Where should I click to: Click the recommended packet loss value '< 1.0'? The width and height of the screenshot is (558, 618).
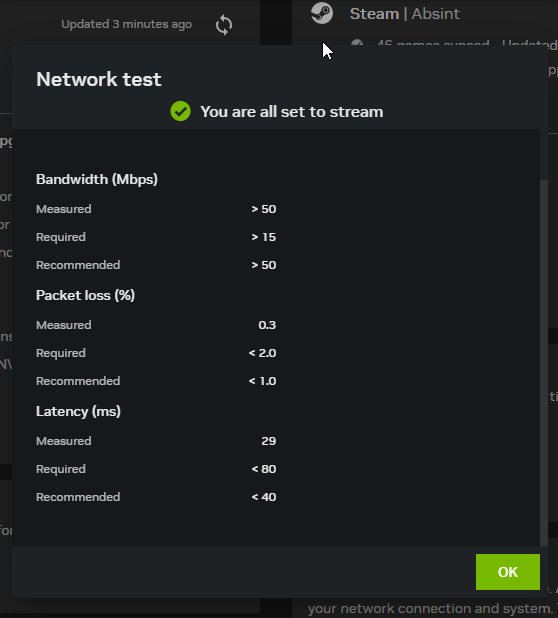[262, 381]
